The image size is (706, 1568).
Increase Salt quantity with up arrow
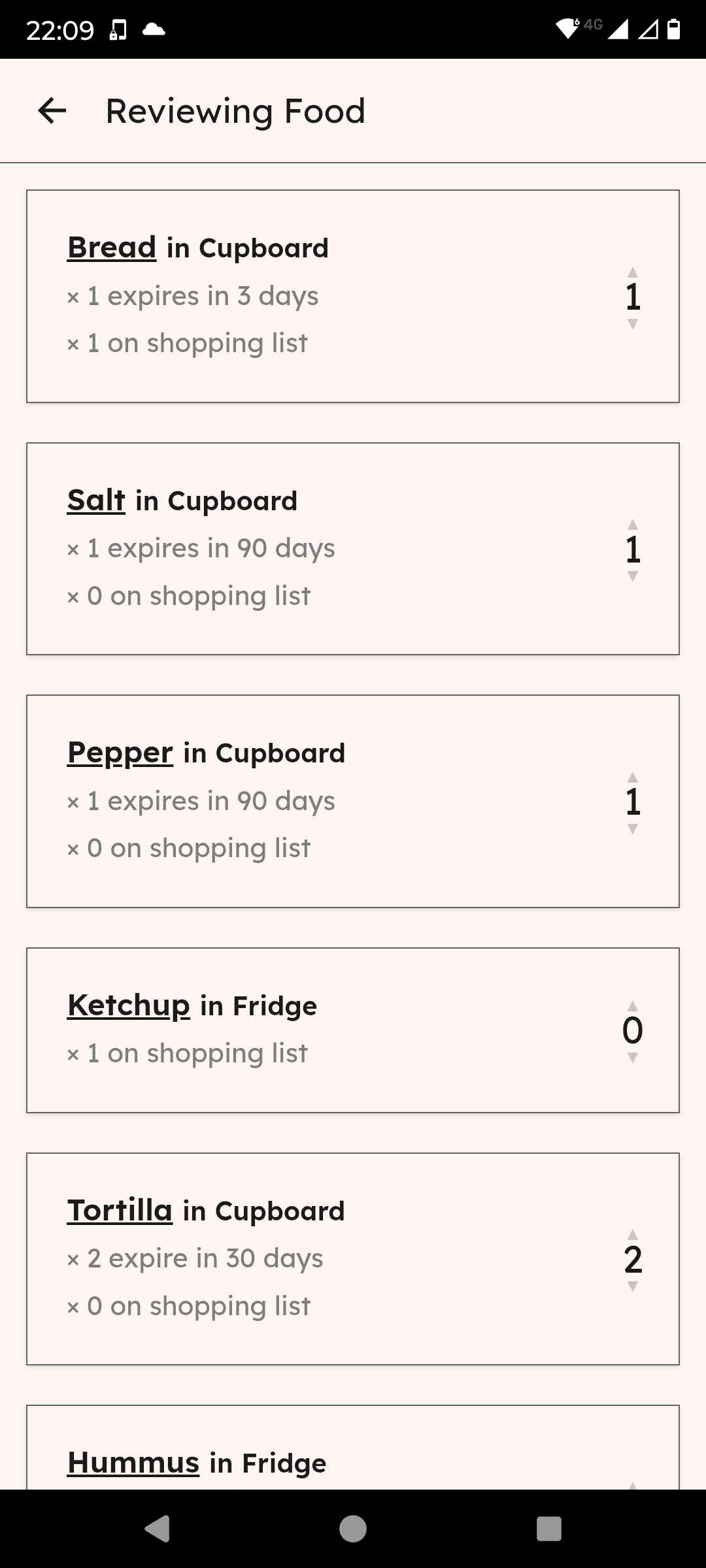click(x=632, y=525)
